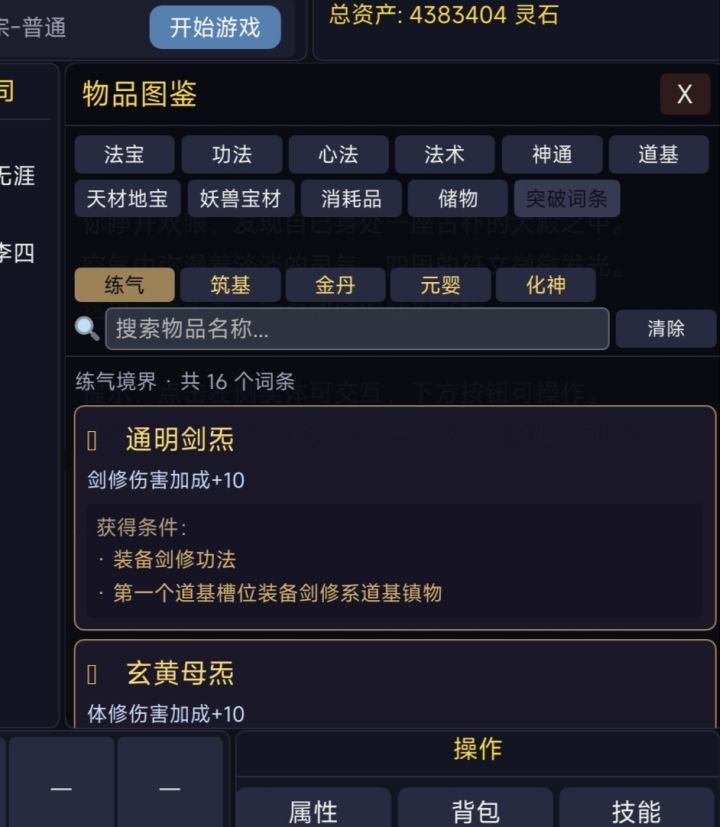Select the 化神 realm filter
Image resolution: width=720 pixels, height=827 pixels.
[546, 285]
